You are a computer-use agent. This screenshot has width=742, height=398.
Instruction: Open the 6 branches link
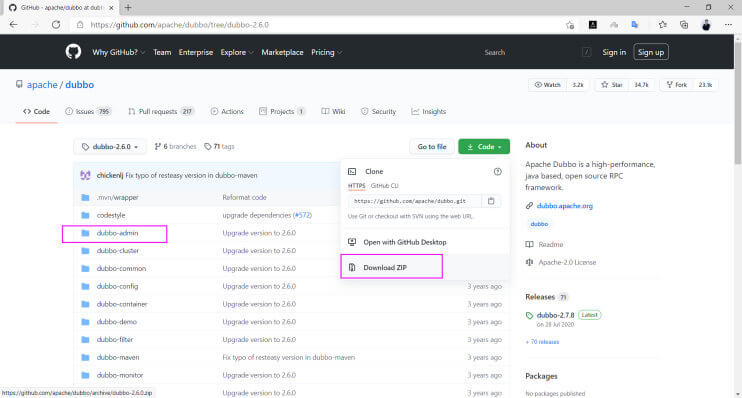(175, 147)
